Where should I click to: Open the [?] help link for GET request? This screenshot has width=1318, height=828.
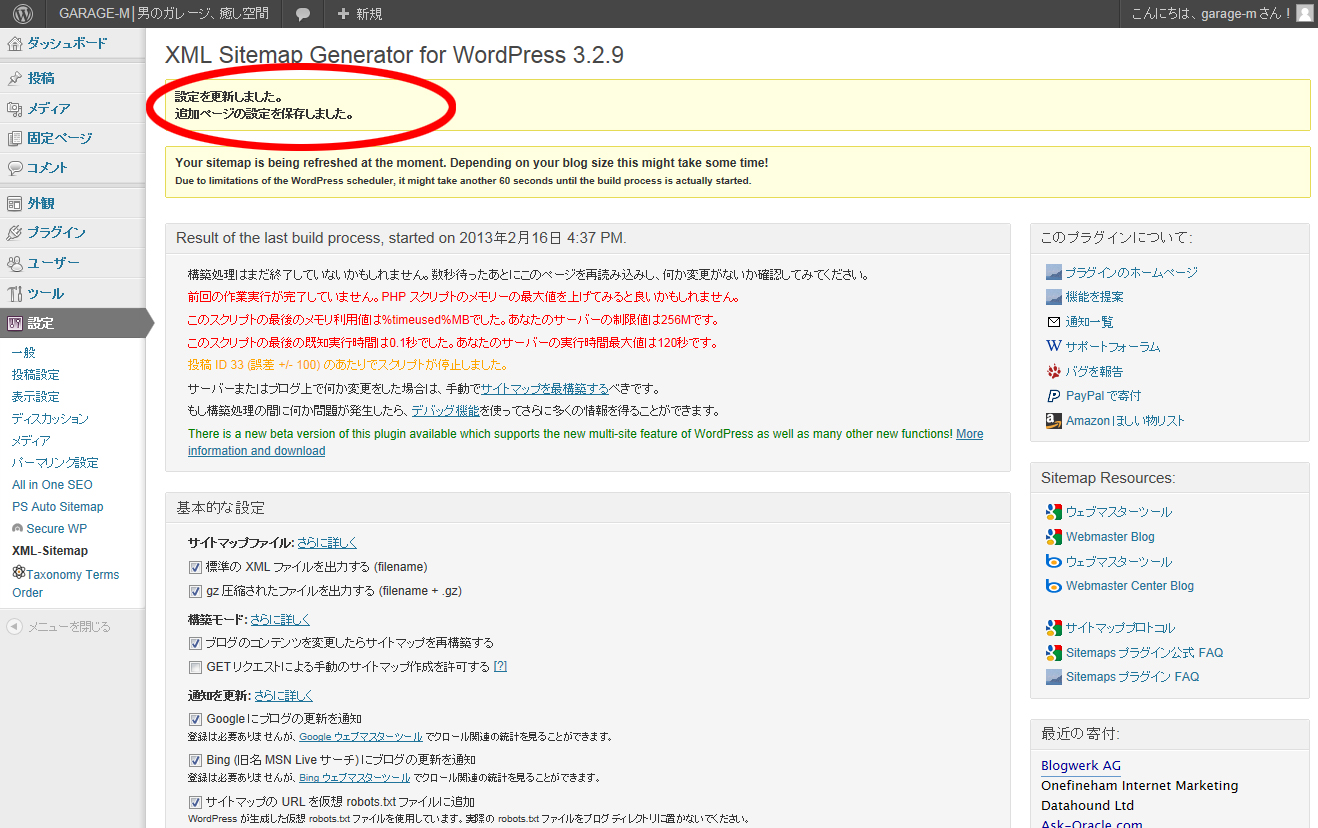501,667
